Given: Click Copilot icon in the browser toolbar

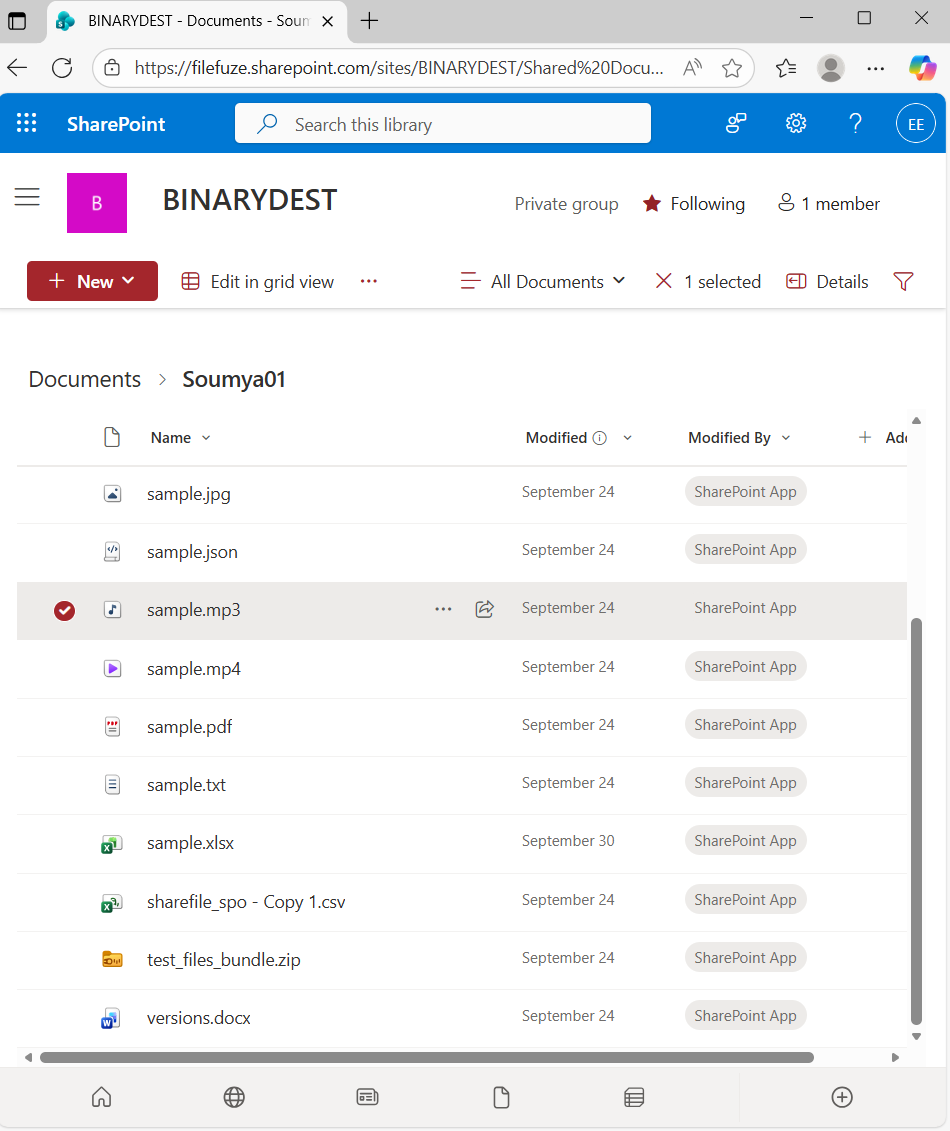Looking at the screenshot, I should [920, 68].
